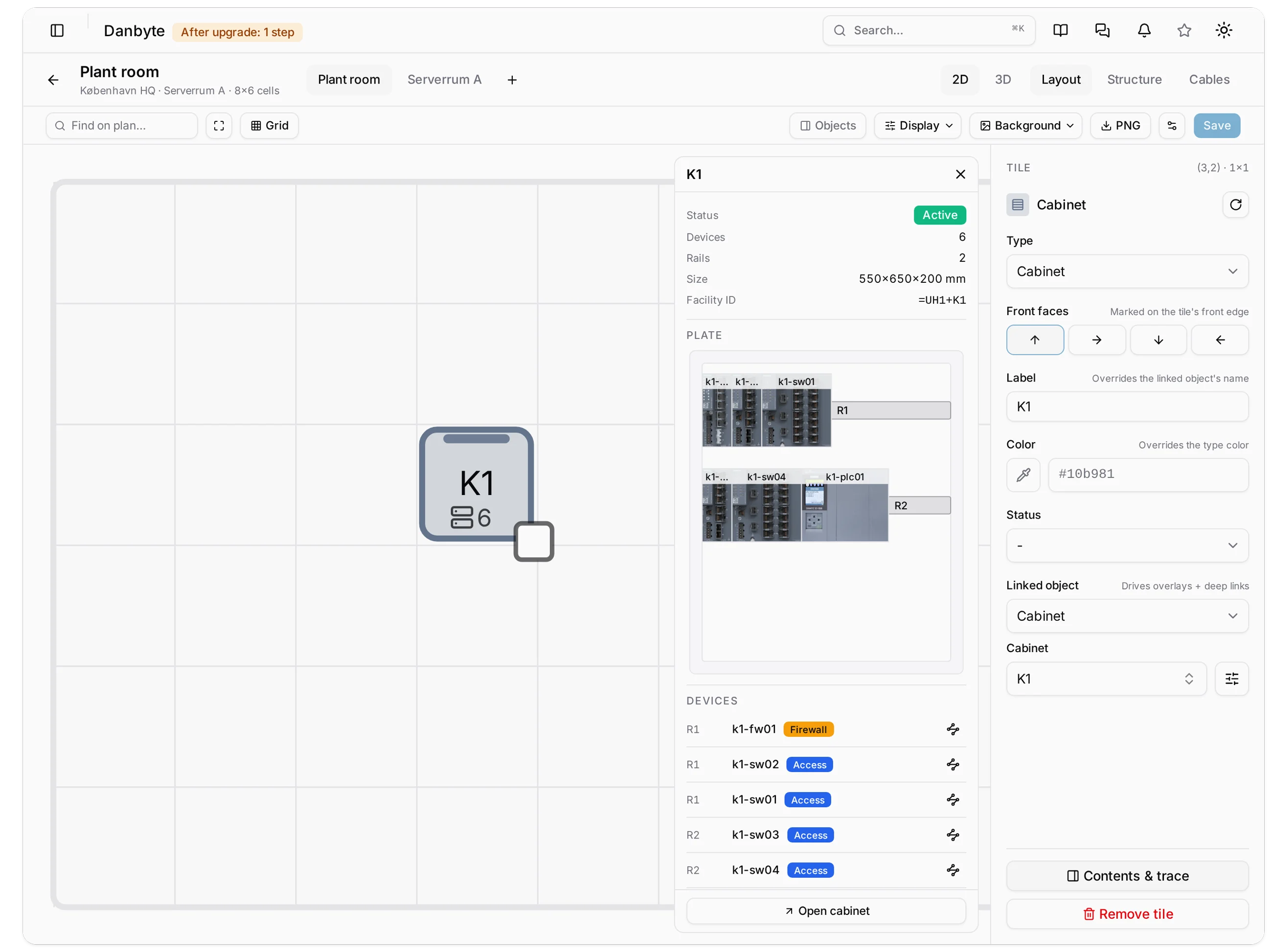Expand the Display dropdown

coord(917,125)
